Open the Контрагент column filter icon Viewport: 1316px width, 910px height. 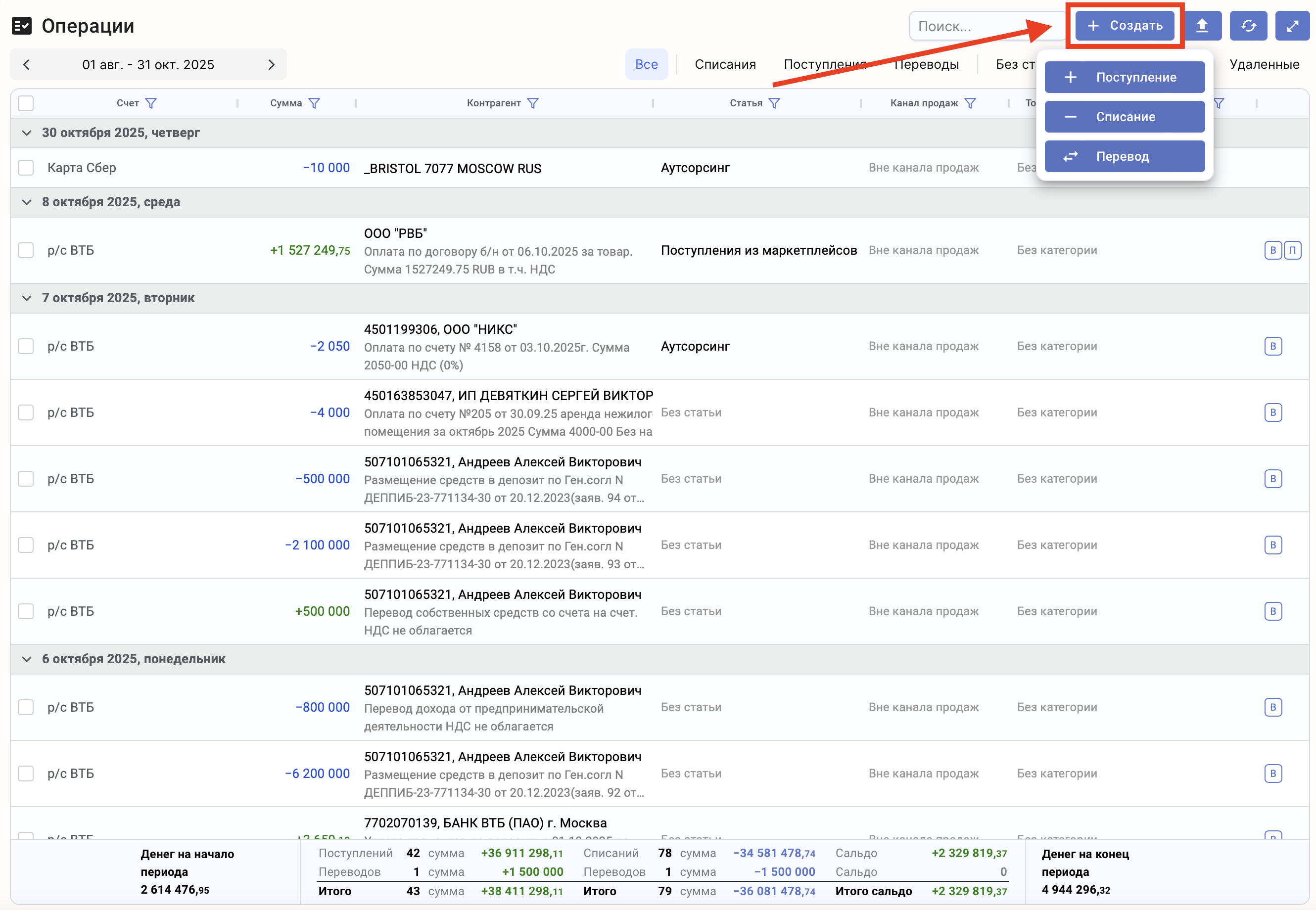(532, 103)
